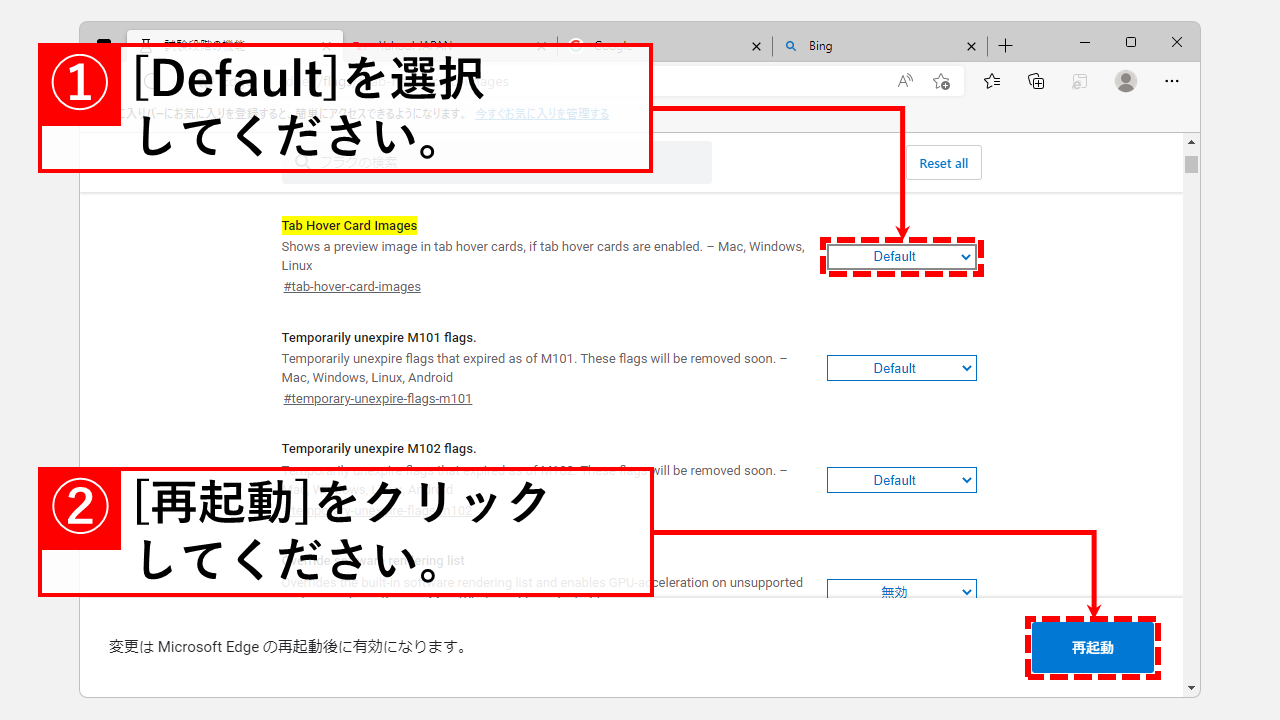Open the browser profile avatar
Screen dimensions: 1280x720
(1126, 81)
